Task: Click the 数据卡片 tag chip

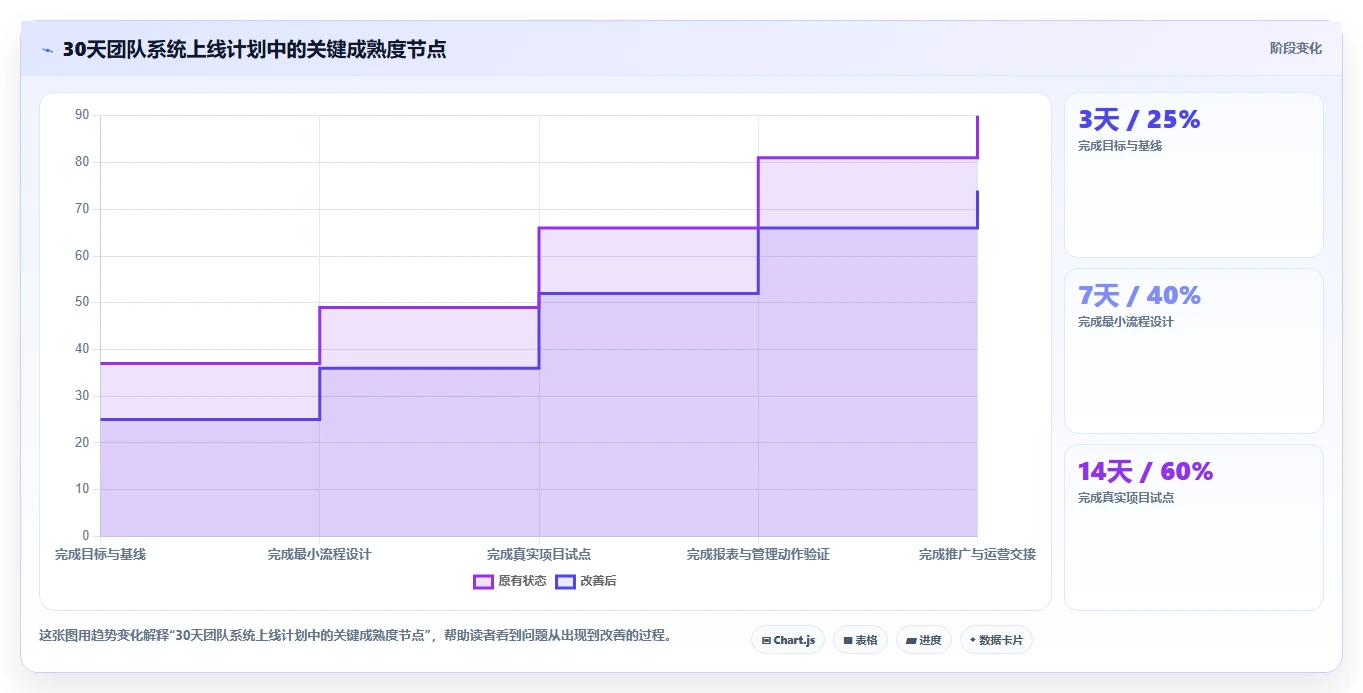Action: click(x=996, y=640)
